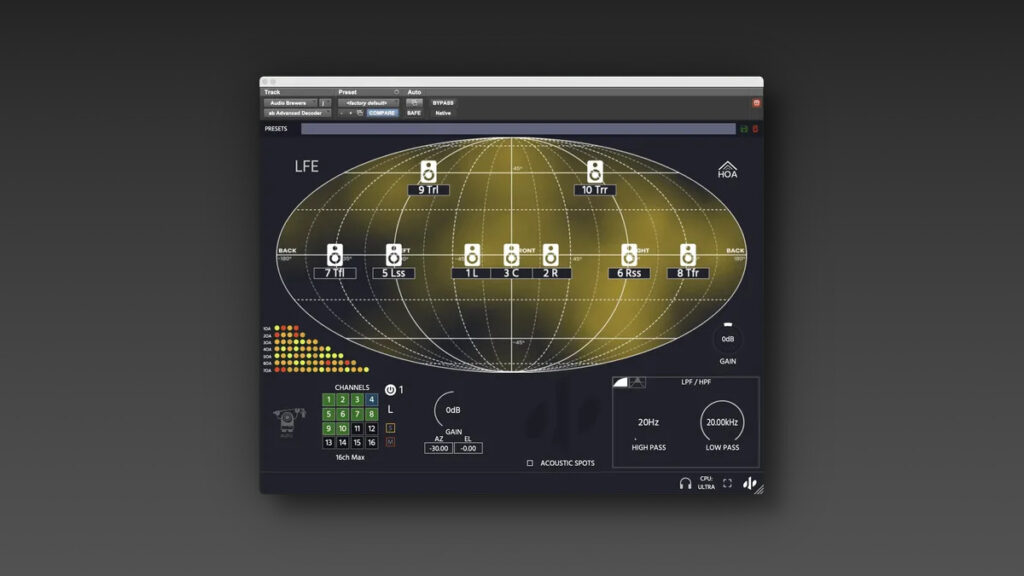Click the Low Pass 20.00kHz knob
This screenshot has width=1024, height=576.
(x=722, y=422)
